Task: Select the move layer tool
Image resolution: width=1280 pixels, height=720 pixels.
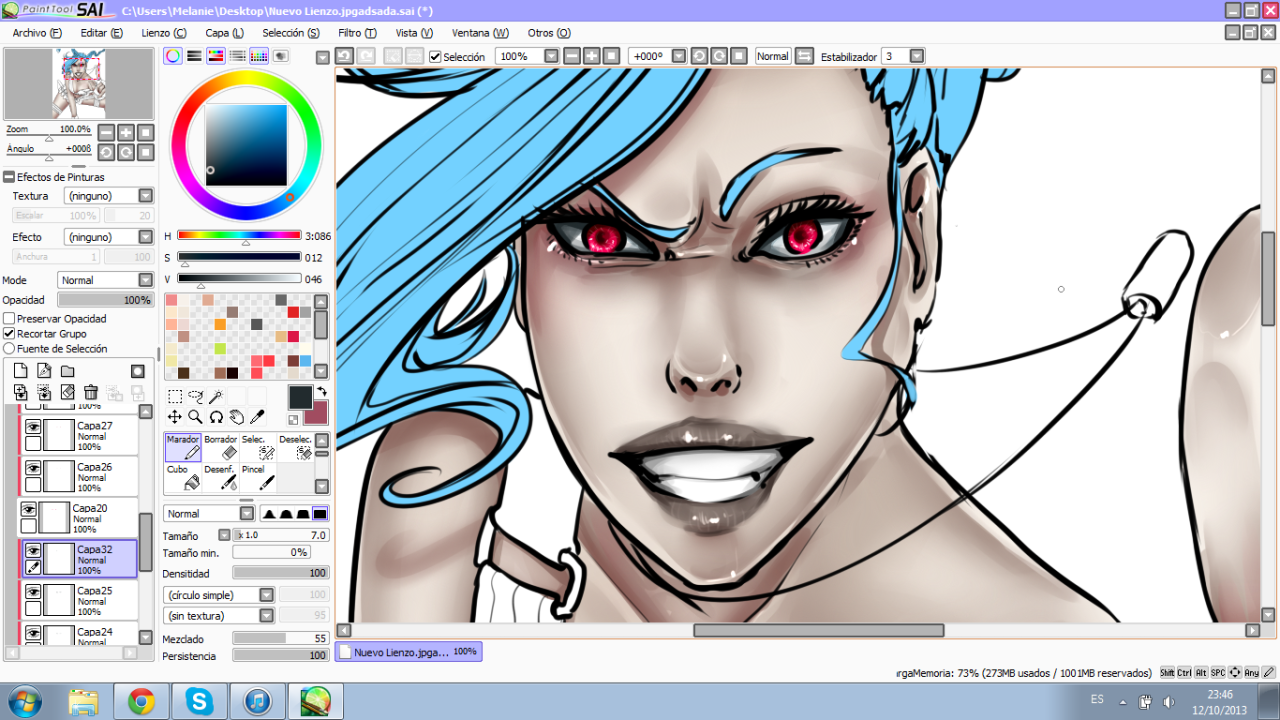Action: 175,417
